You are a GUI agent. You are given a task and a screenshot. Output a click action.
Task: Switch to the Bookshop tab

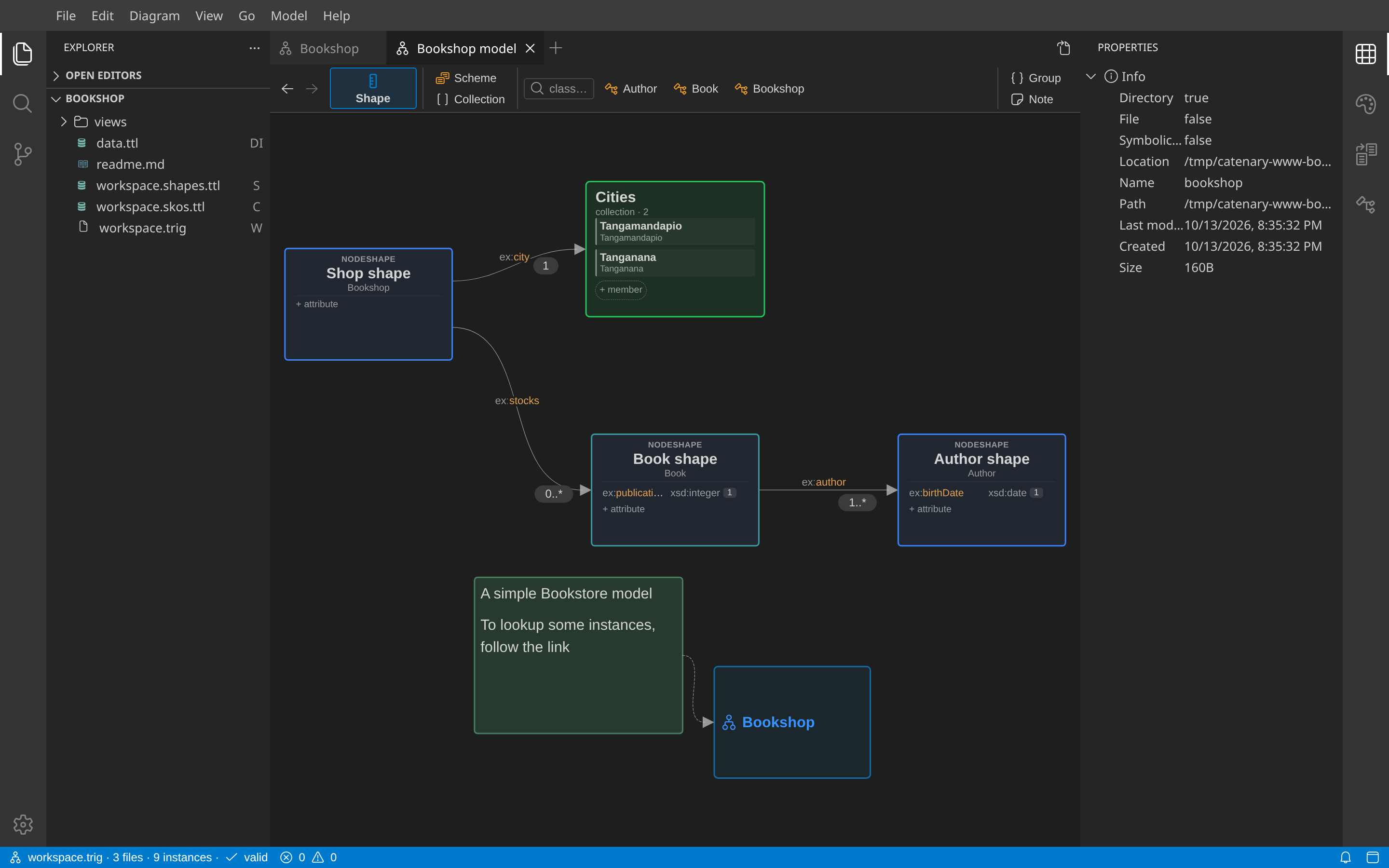(x=328, y=48)
